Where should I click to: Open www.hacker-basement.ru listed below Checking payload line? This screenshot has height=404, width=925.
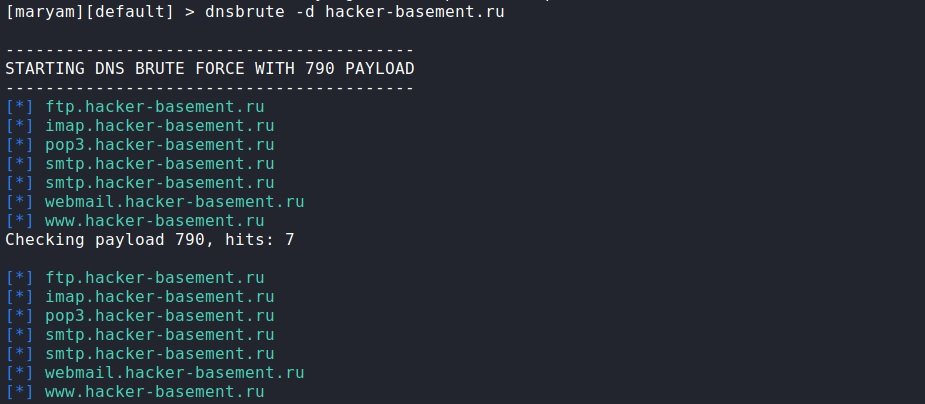(155, 391)
